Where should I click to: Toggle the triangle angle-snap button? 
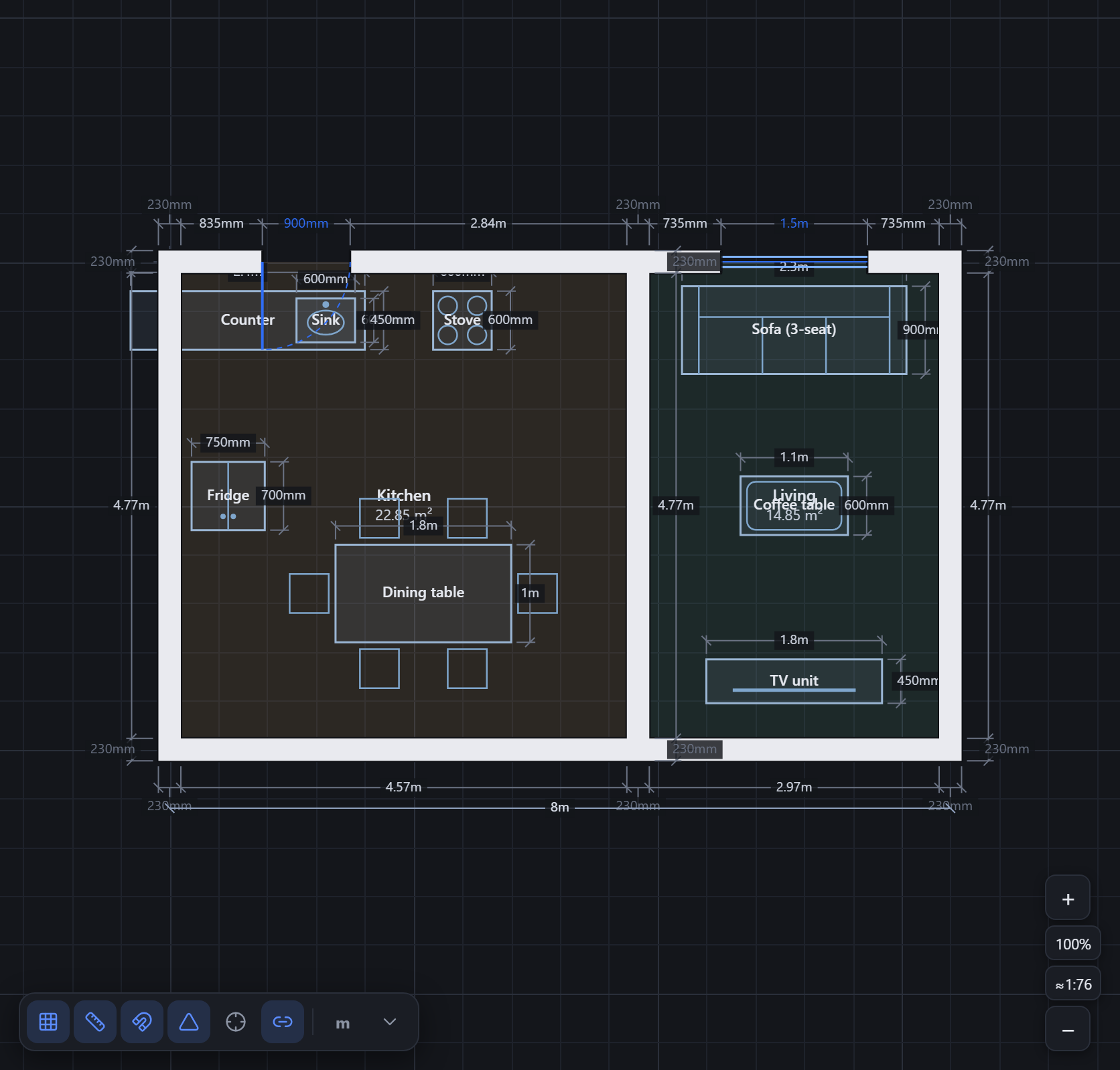(189, 1022)
